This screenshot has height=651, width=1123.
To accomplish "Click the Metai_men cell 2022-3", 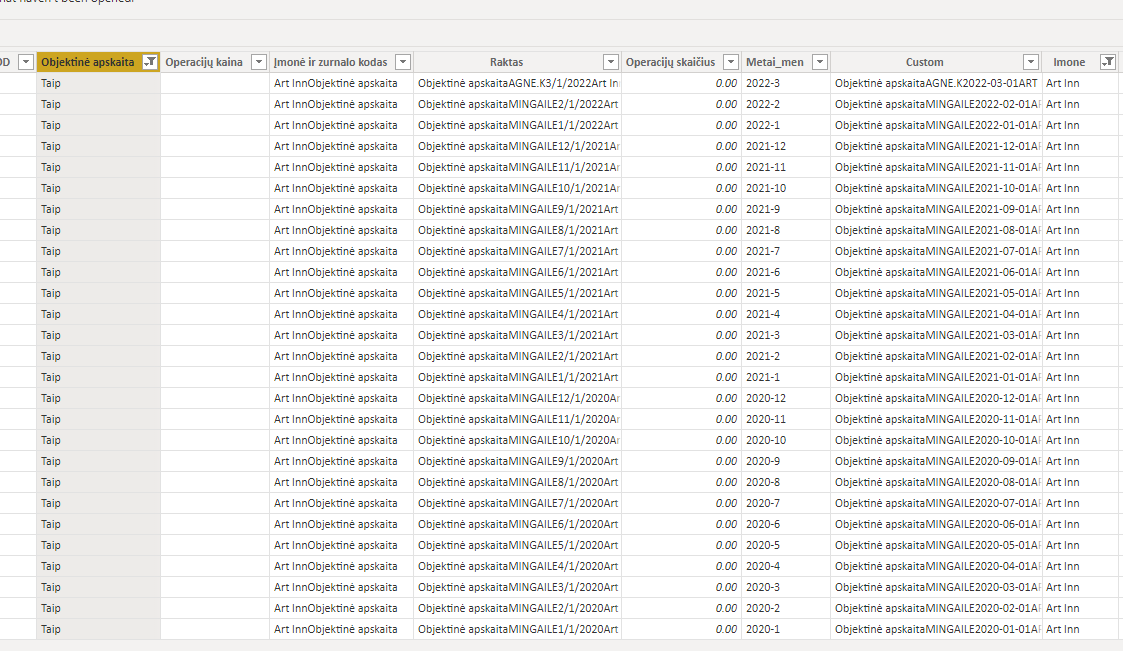I will 786,83.
